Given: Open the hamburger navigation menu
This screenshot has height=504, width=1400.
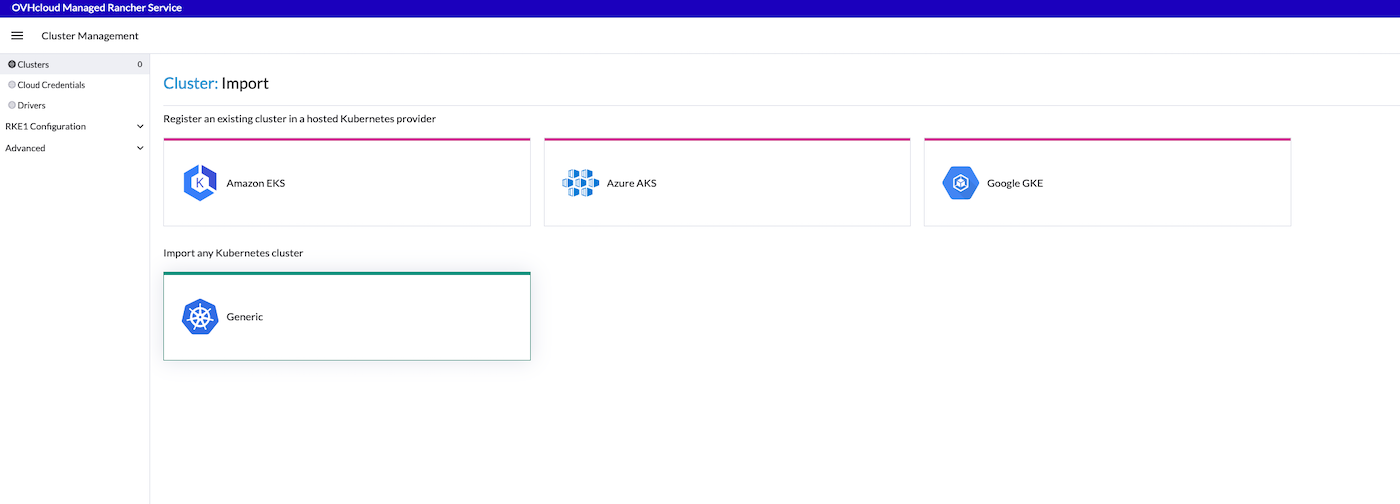Looking at the screenshot, I should pos(17,36).
